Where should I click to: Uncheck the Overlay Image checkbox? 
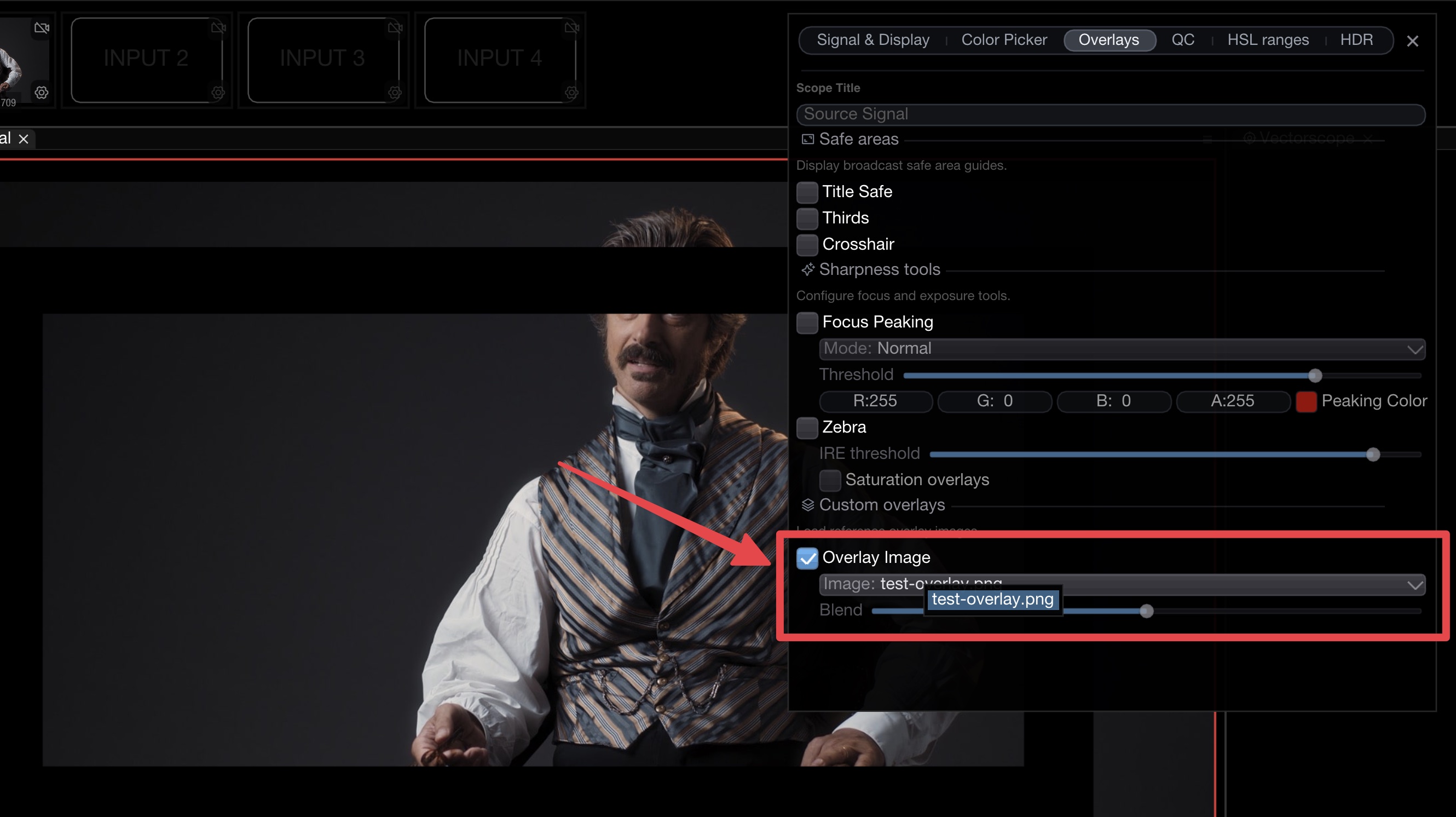[x=807, y=558]
